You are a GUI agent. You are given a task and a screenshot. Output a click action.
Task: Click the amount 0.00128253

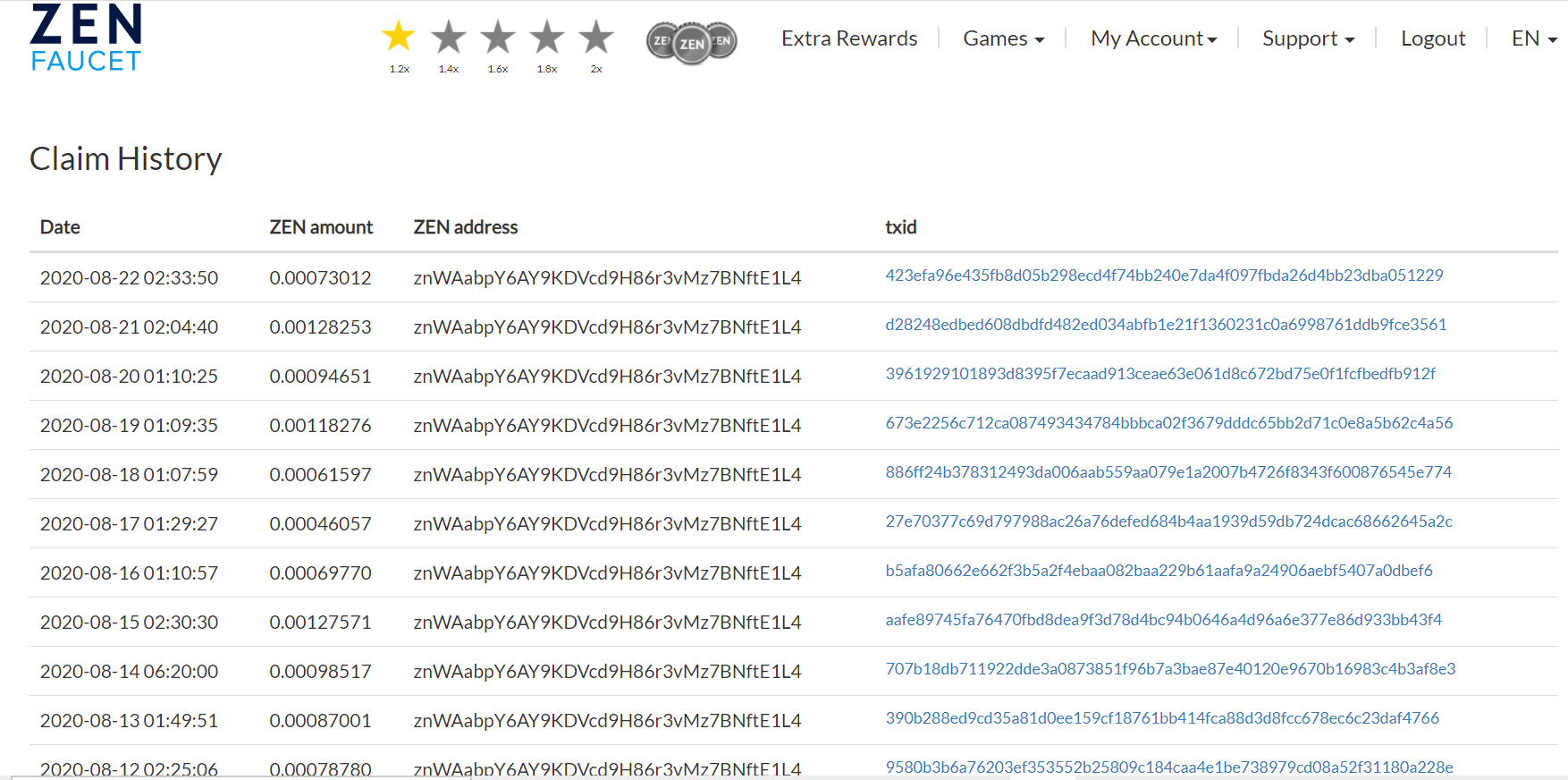[320, 327]
